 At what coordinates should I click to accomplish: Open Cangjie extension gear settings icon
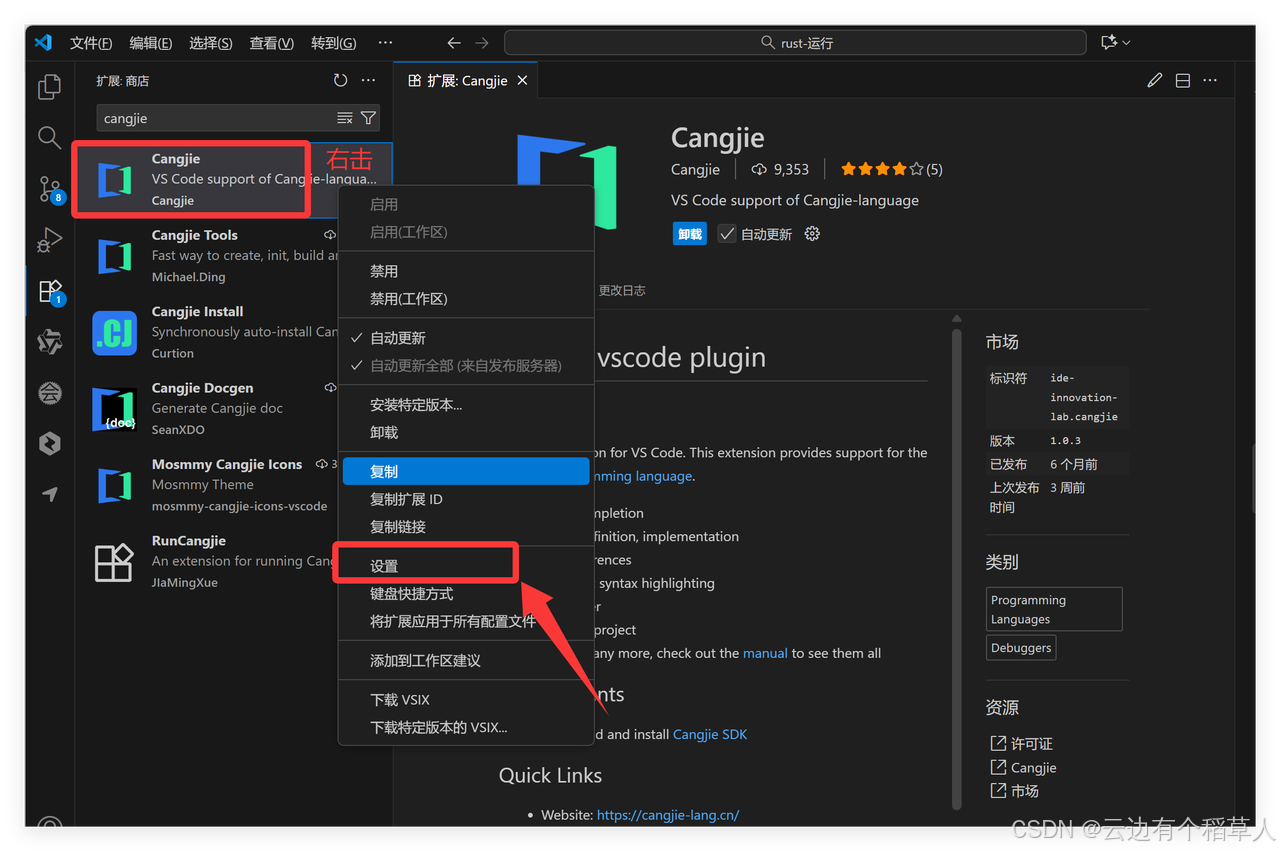coord(812,234)
